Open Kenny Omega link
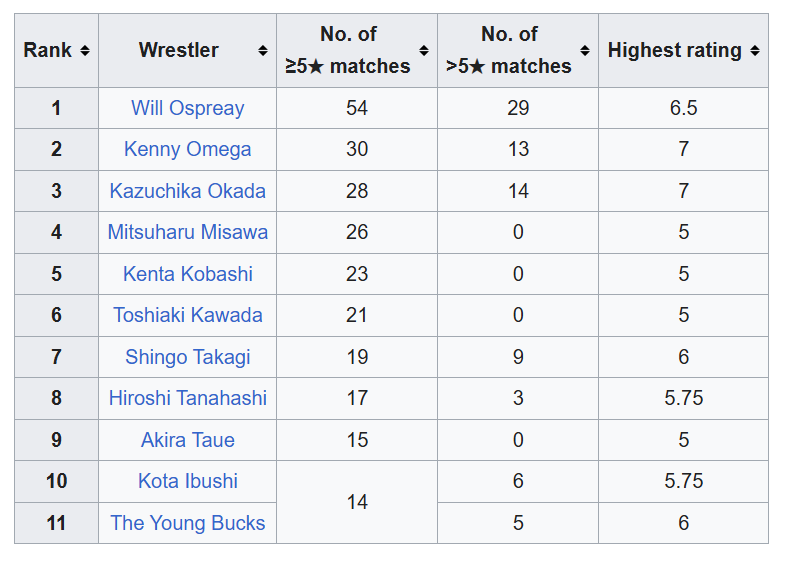This screenshot has width=785, height=561. tap(188, 149)
